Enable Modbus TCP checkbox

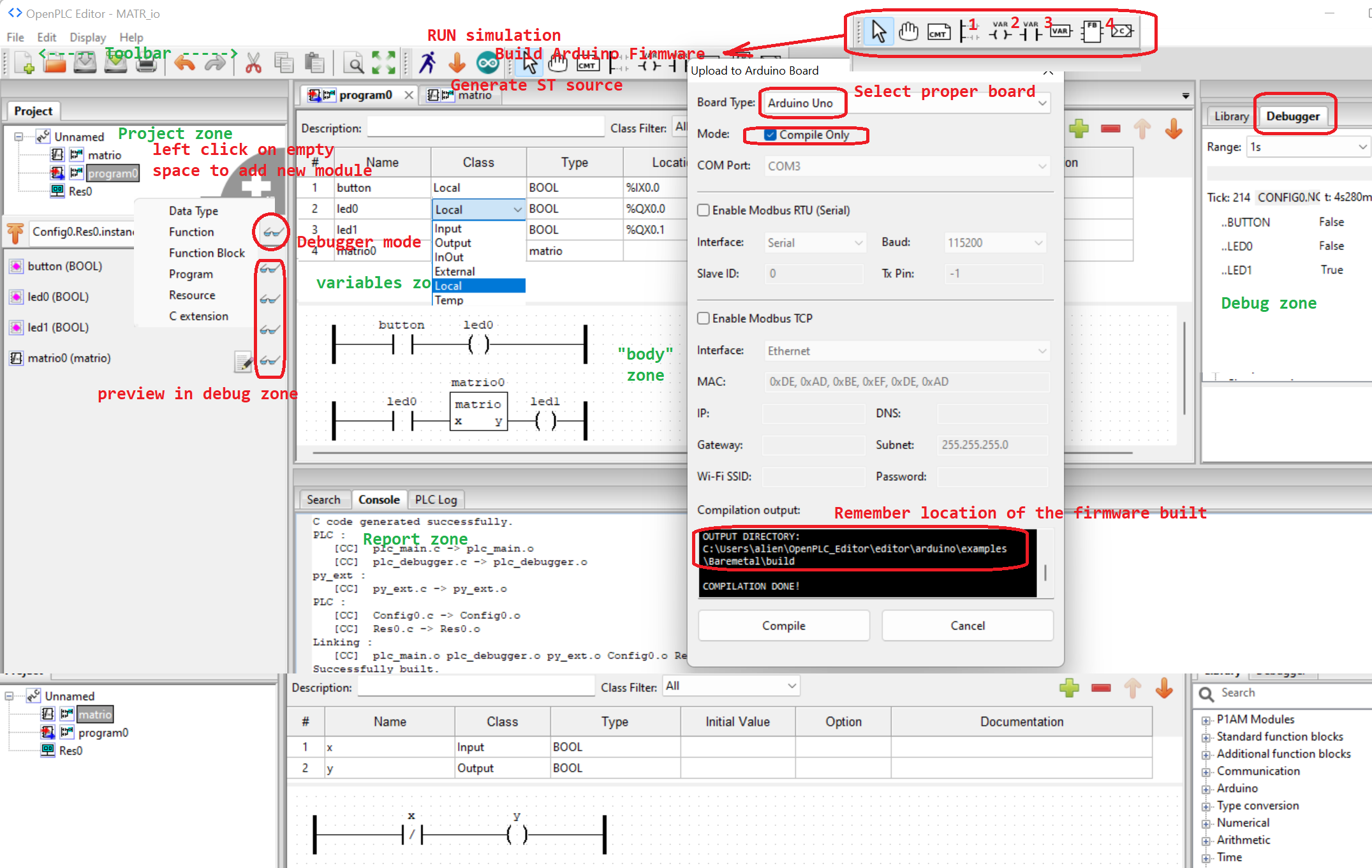pyautogui.click(x=704, y=318)
